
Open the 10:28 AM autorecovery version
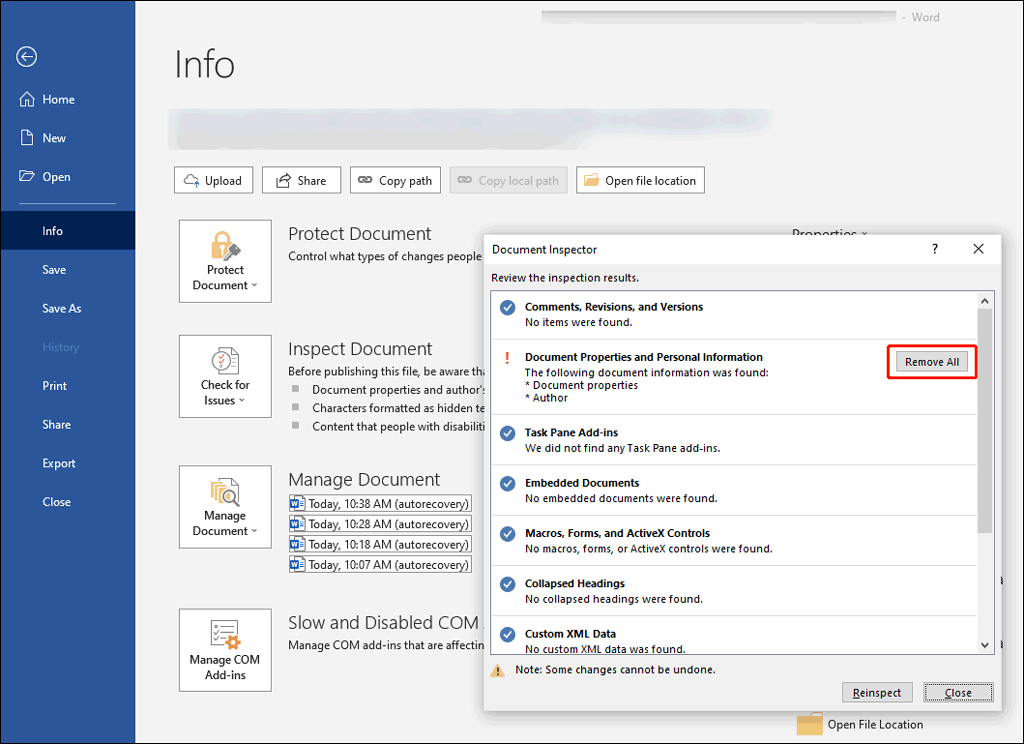point(380,524)
